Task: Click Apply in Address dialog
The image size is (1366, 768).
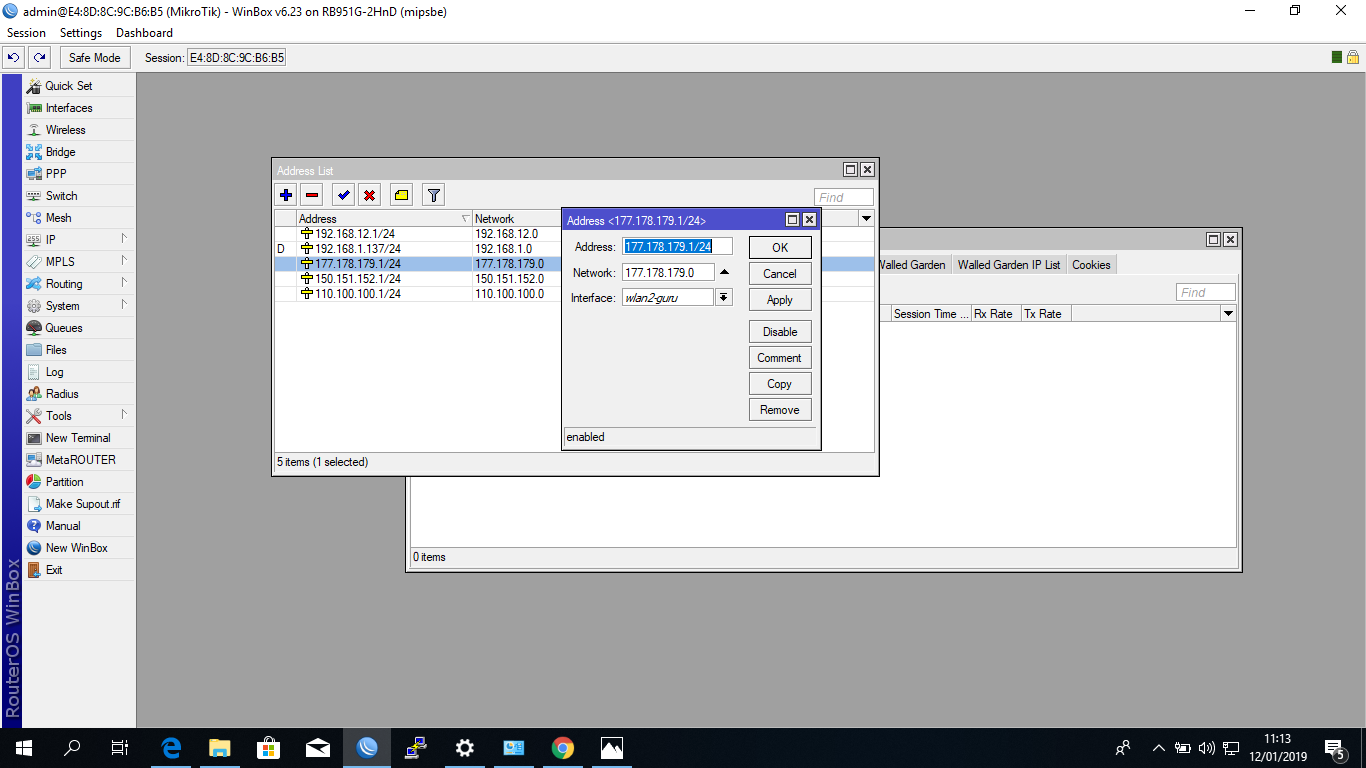Action: [780, 299]
